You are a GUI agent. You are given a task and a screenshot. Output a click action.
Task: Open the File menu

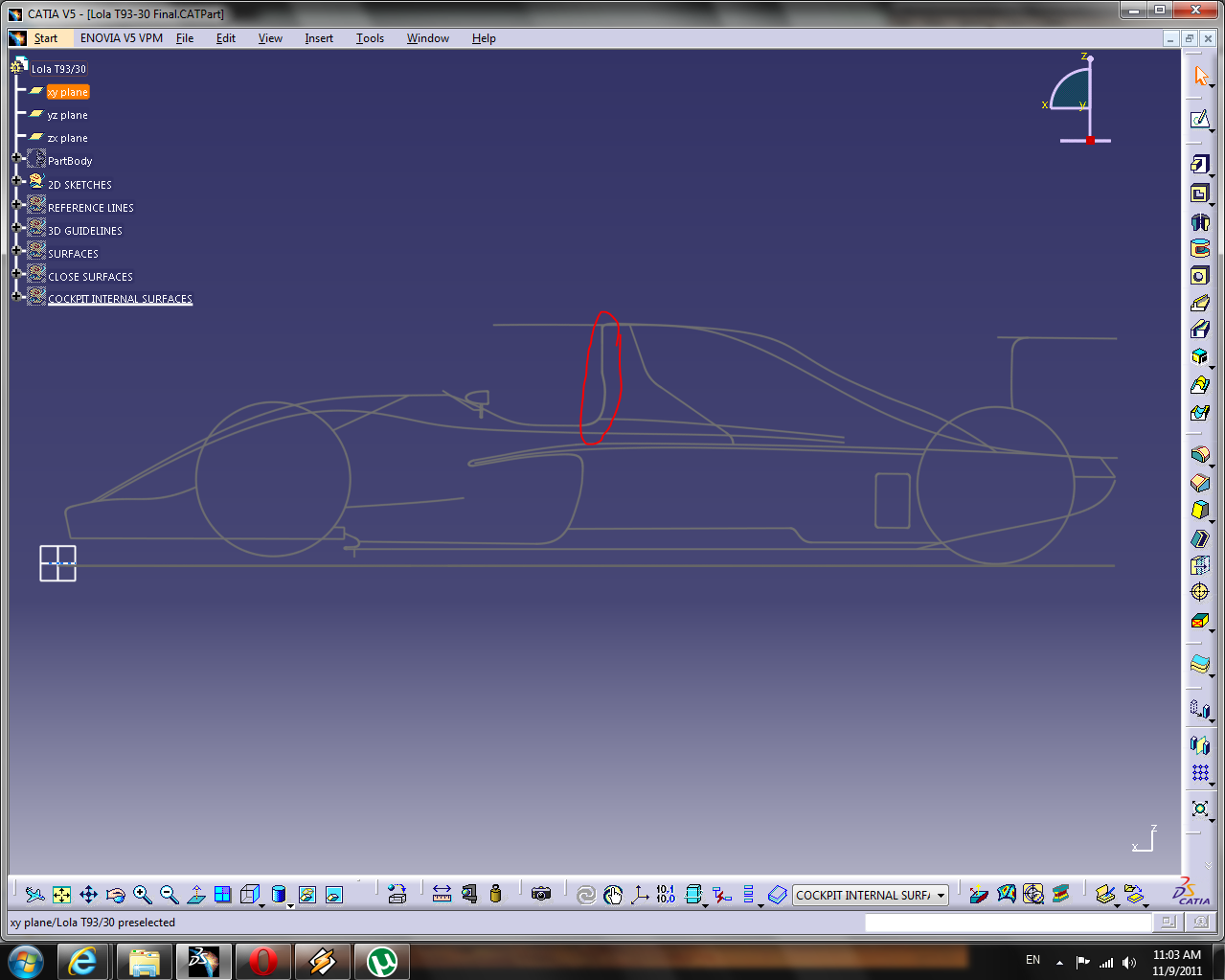(185, 38)
